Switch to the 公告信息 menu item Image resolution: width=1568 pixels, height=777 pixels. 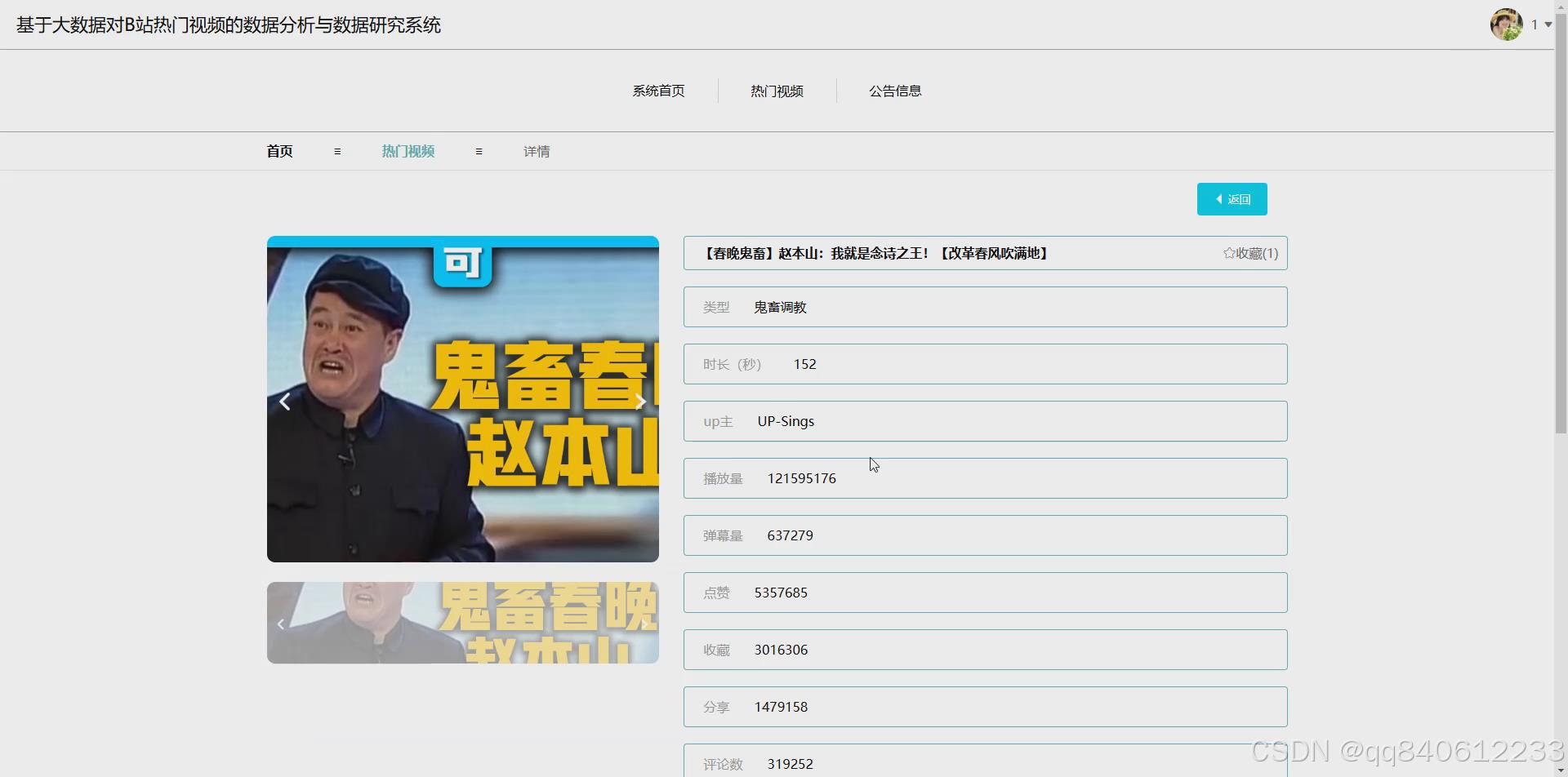point(894,91)
